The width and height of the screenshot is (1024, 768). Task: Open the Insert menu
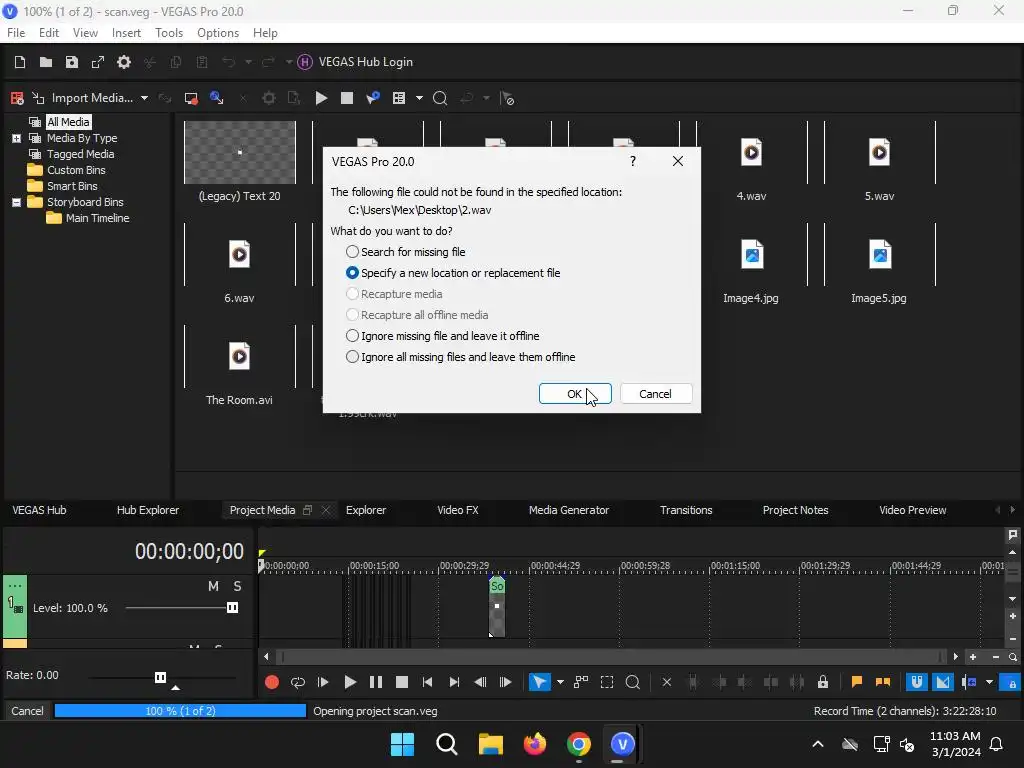[x=126, y=33]
